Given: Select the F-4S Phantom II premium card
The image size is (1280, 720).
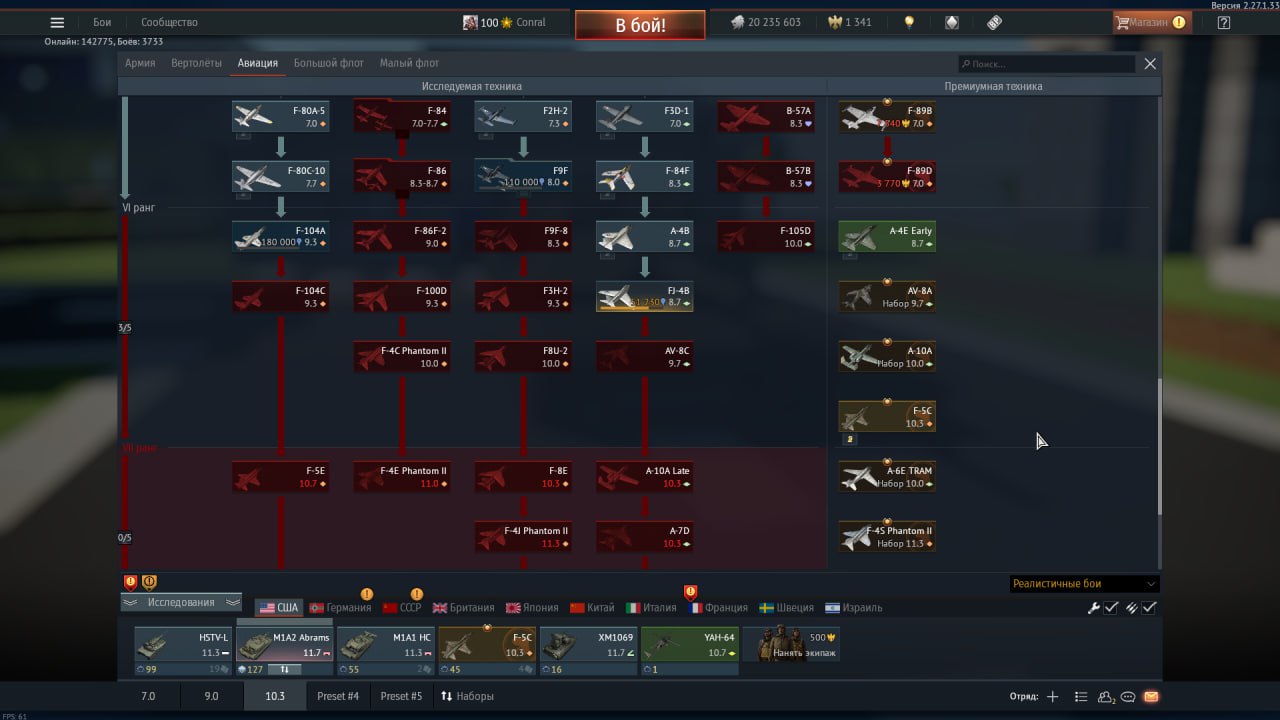Looking at the screenshot, I should [x=887, y=537].
